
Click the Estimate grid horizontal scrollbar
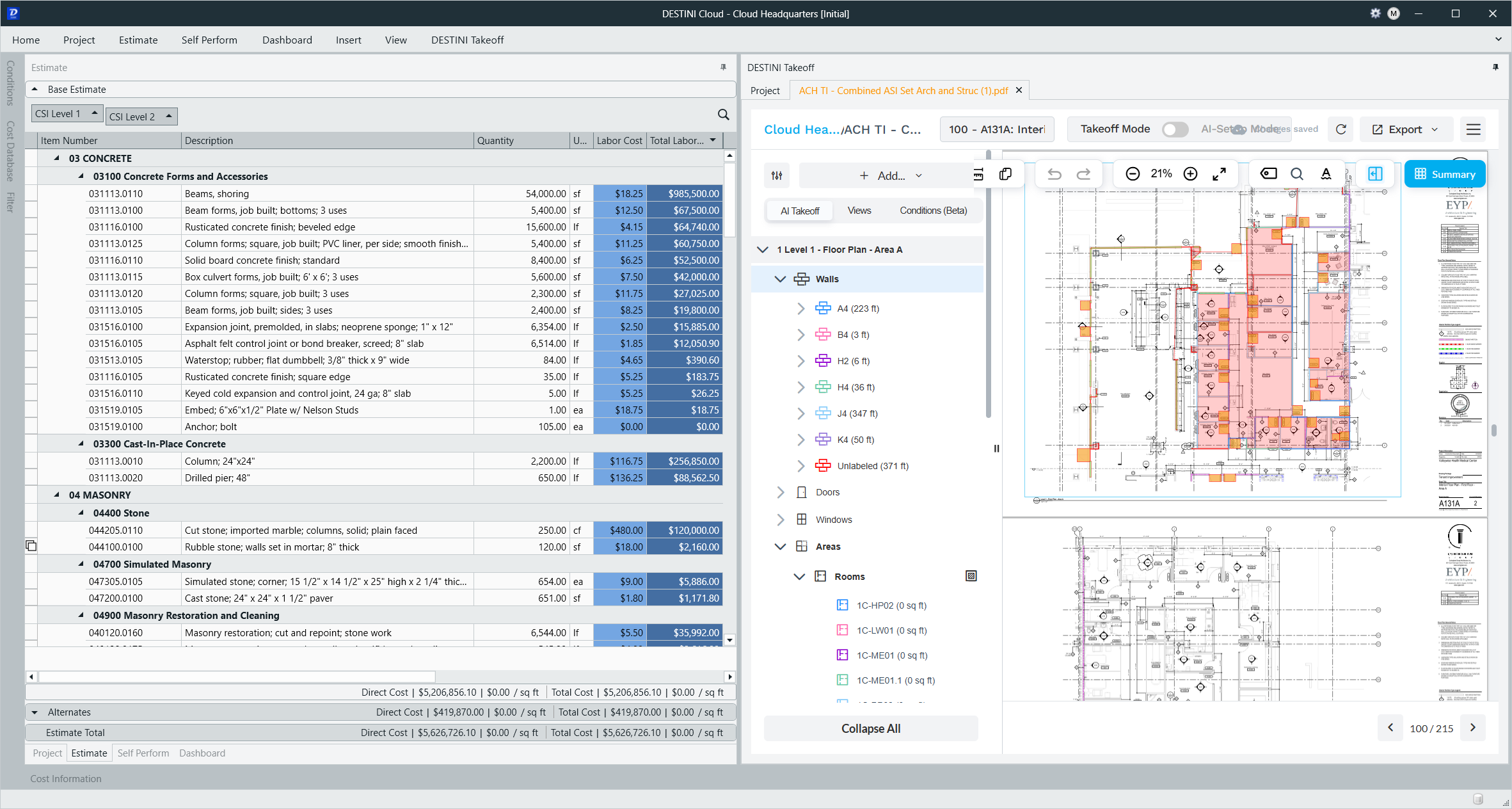point(237,677)
